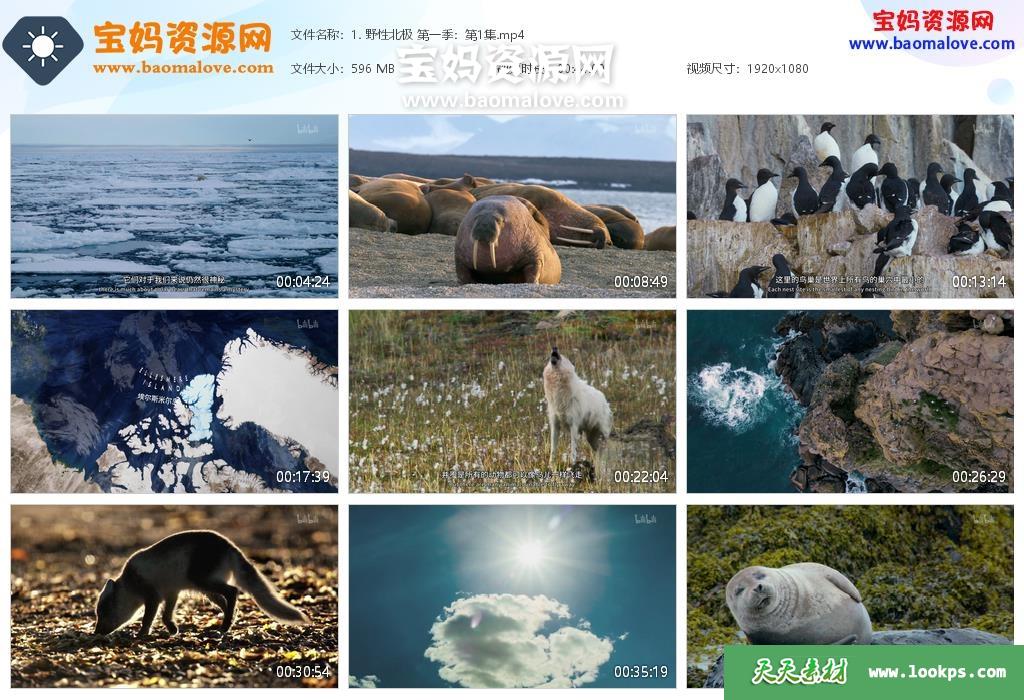Click the 00:22:04 timestamp label
The image size is (1024, 700).
[641, 477]
